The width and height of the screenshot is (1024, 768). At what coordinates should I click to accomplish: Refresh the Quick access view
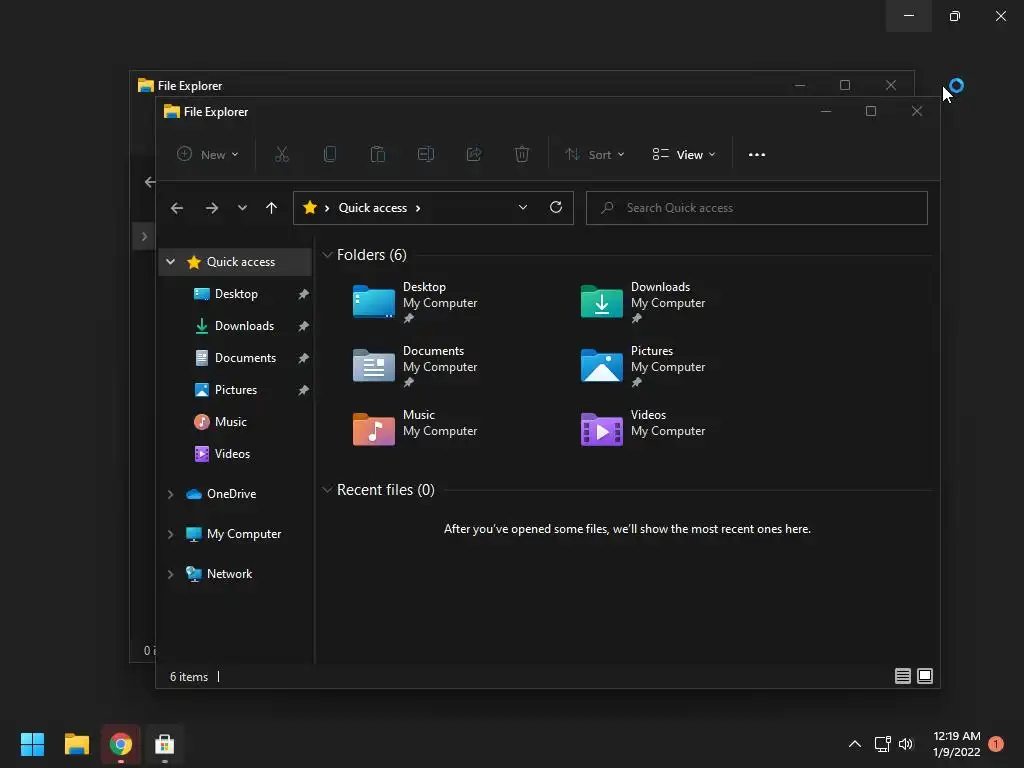coord(556,207)
